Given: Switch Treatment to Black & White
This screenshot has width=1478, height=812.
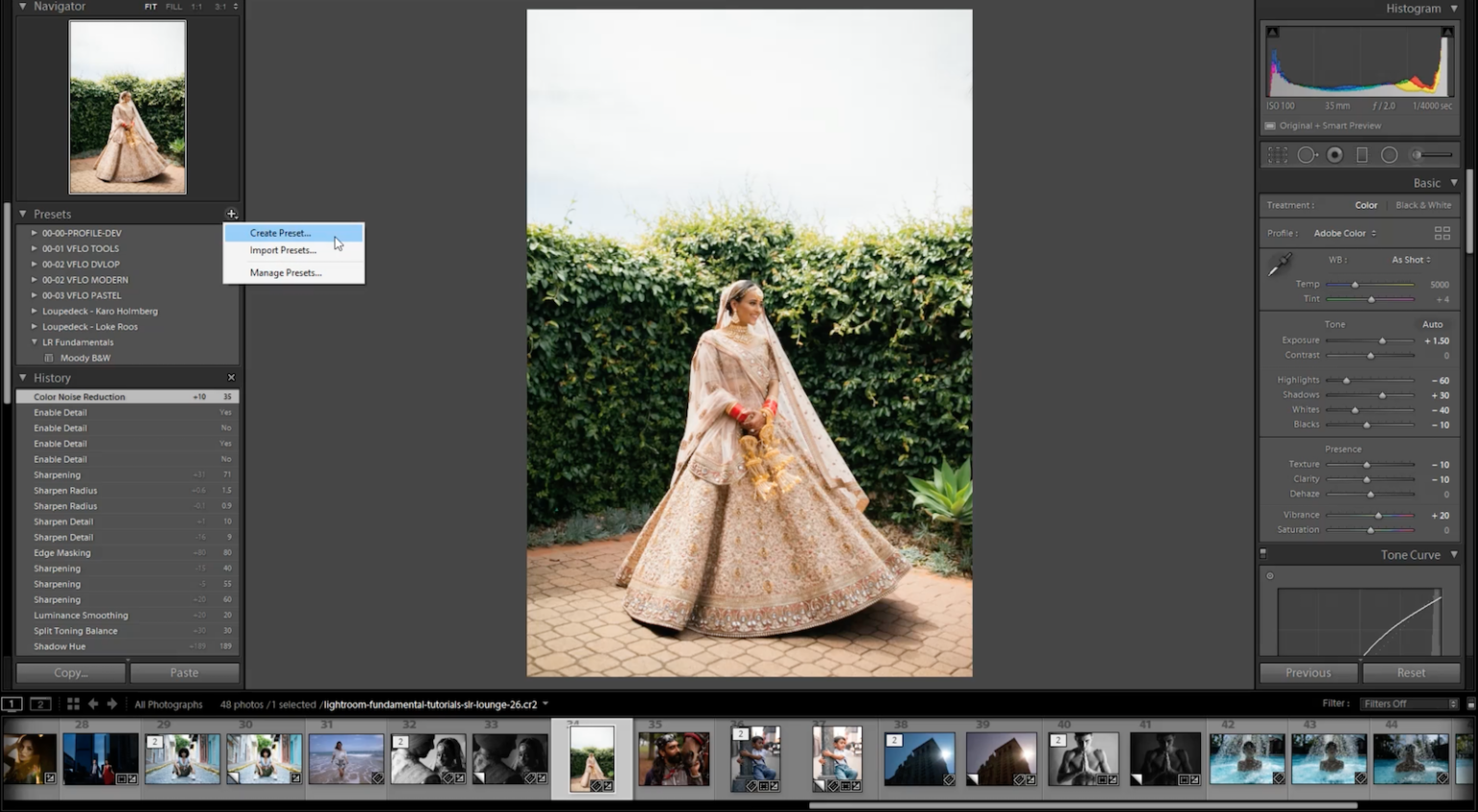Looking at the screenshot, I should coord(1423,205).
